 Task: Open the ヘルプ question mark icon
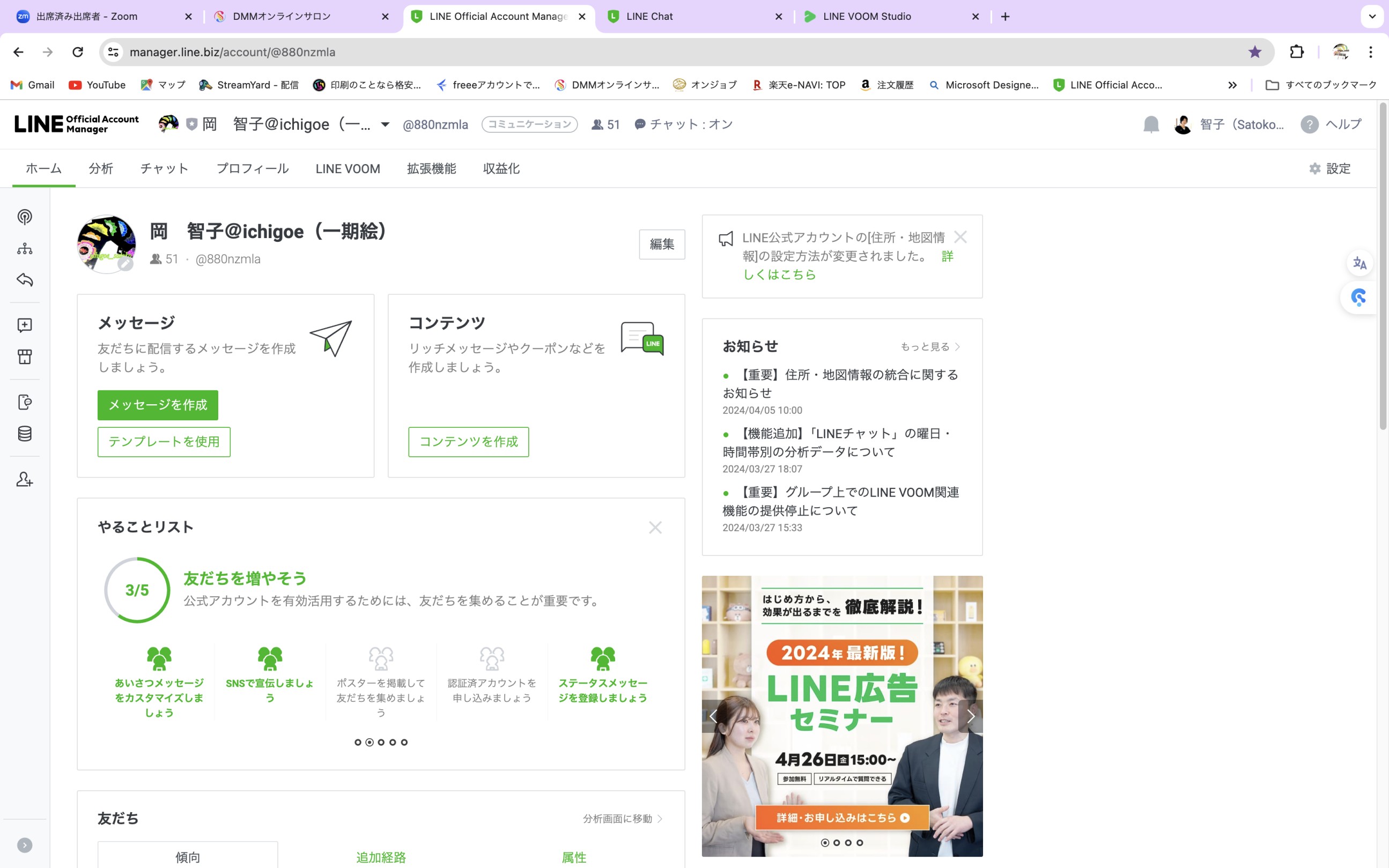tap(1309, 124)
